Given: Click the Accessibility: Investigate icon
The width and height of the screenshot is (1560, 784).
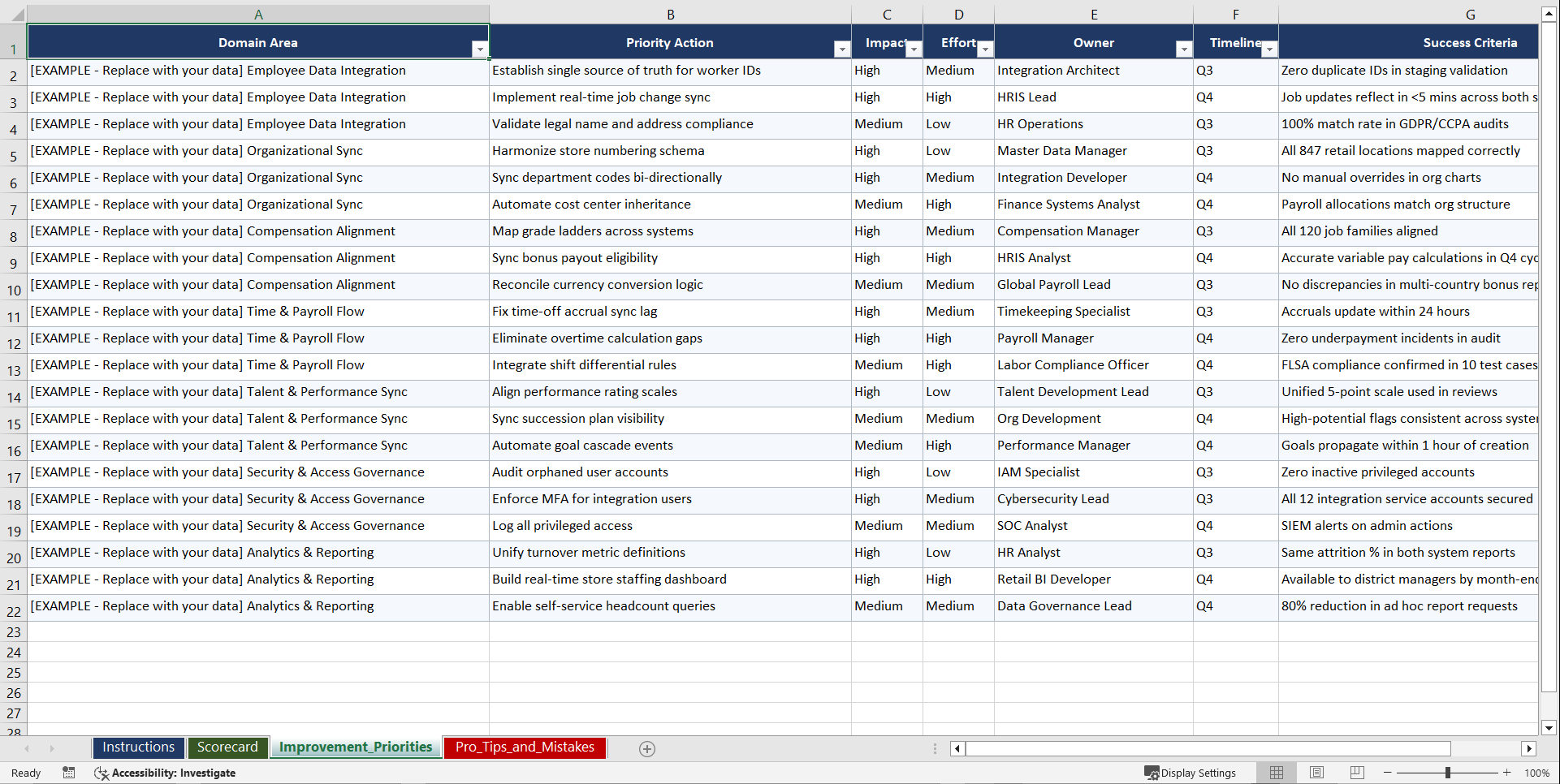Looking at the screenshot, I should [102, 773].
